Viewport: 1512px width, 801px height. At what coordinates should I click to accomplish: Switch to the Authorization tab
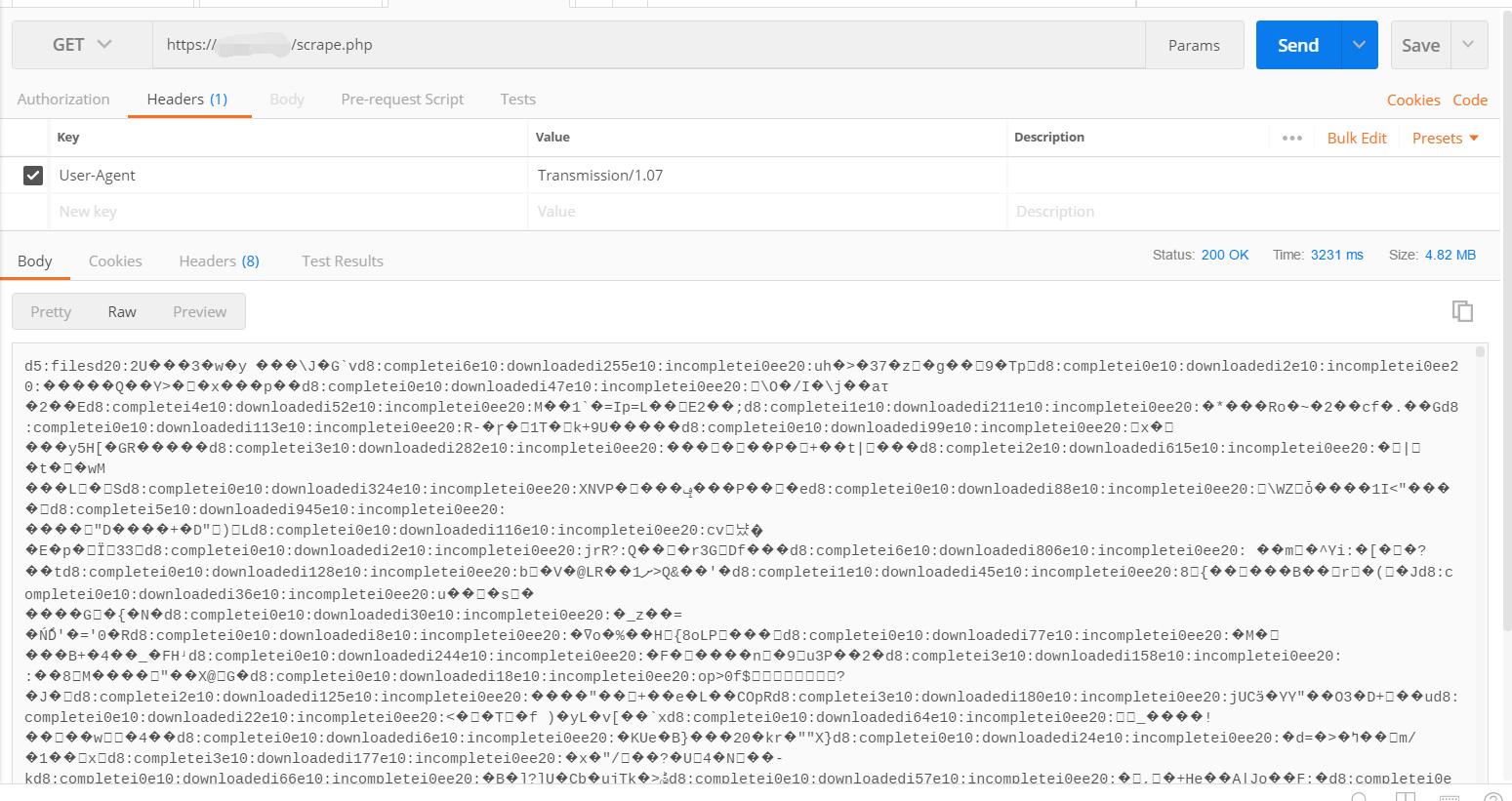coord(63,99)
